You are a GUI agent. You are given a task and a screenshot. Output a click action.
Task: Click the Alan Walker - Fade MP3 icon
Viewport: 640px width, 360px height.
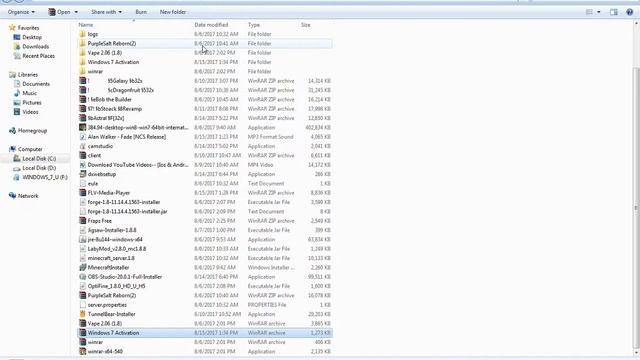tap(82, 137)
